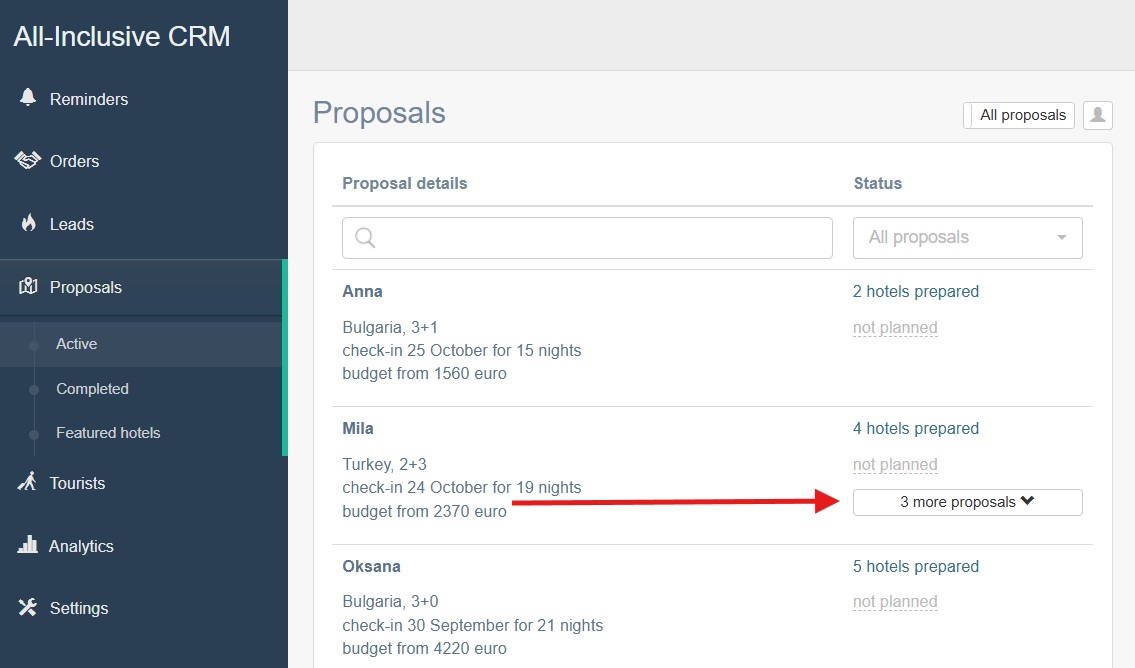Open the Completed proposals submenu
Screen dimensions: 1135x668
click(92, 389)
